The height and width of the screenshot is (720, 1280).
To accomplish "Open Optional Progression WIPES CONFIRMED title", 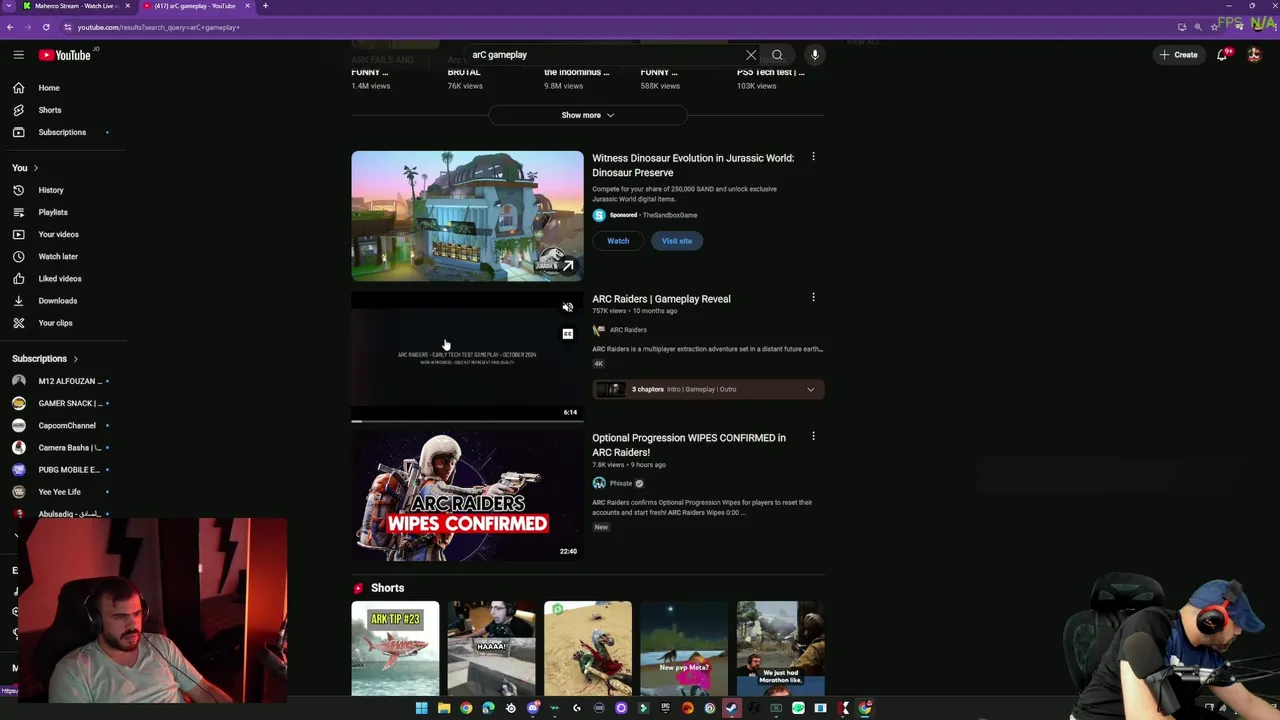I will pos(689,445).
